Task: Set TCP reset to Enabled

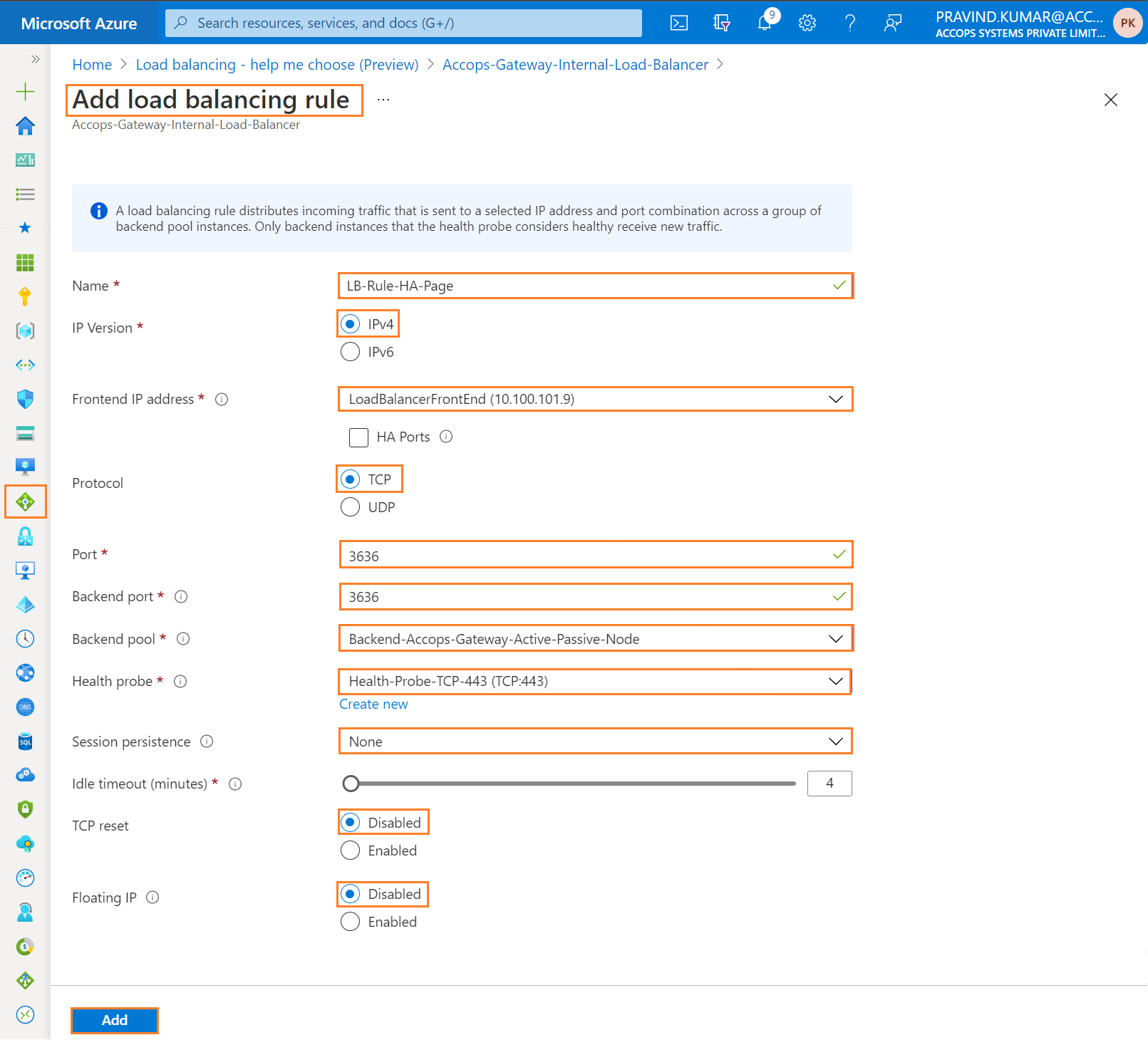Action: tap(350, 851)
